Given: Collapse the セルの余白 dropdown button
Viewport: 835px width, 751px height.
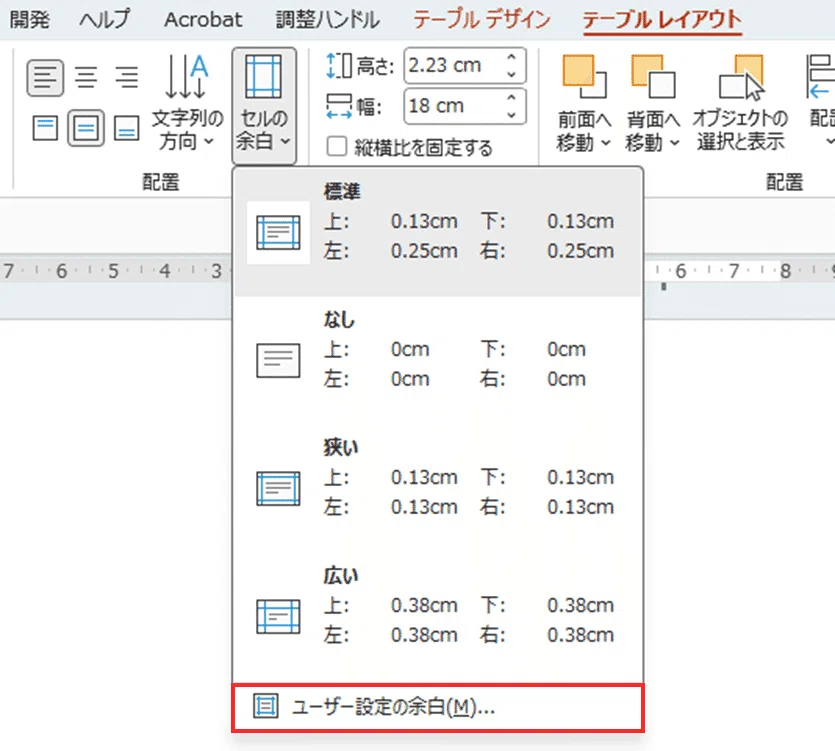Looking at the screenshot, I should tap(264, 105).
